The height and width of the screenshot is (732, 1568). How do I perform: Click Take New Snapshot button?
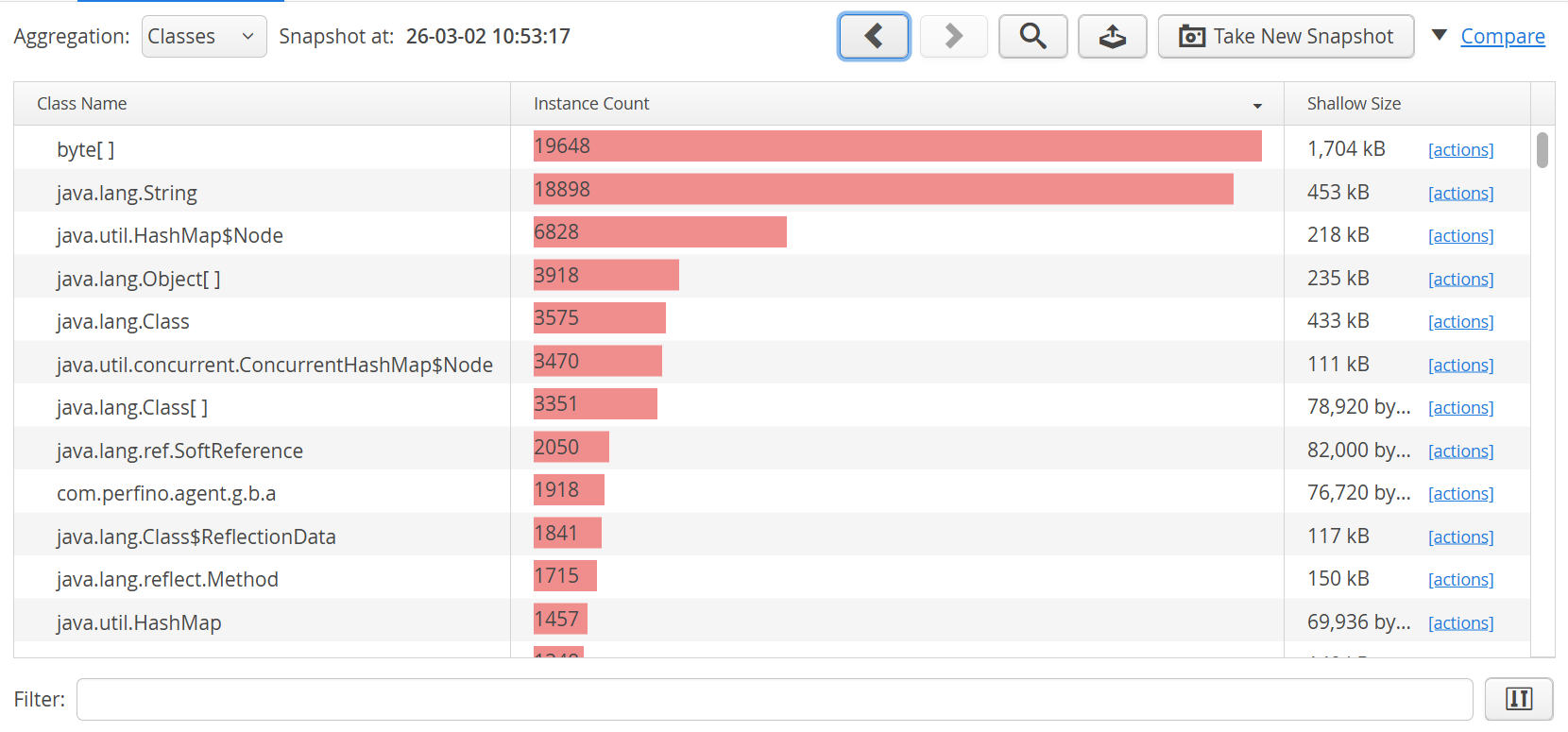[1285, 37]
